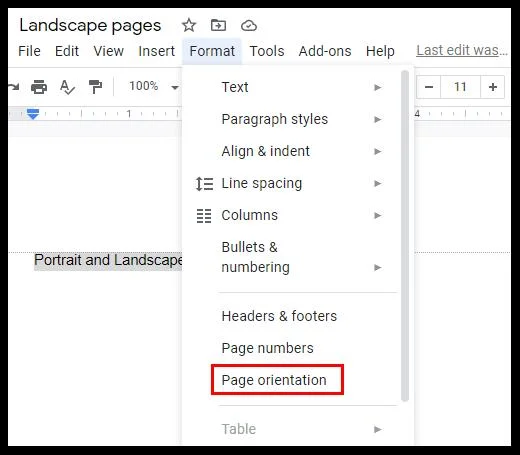Click the print icon in toolbar
Image resolution: width=520 pixels, height=455 pixels.
39,87
